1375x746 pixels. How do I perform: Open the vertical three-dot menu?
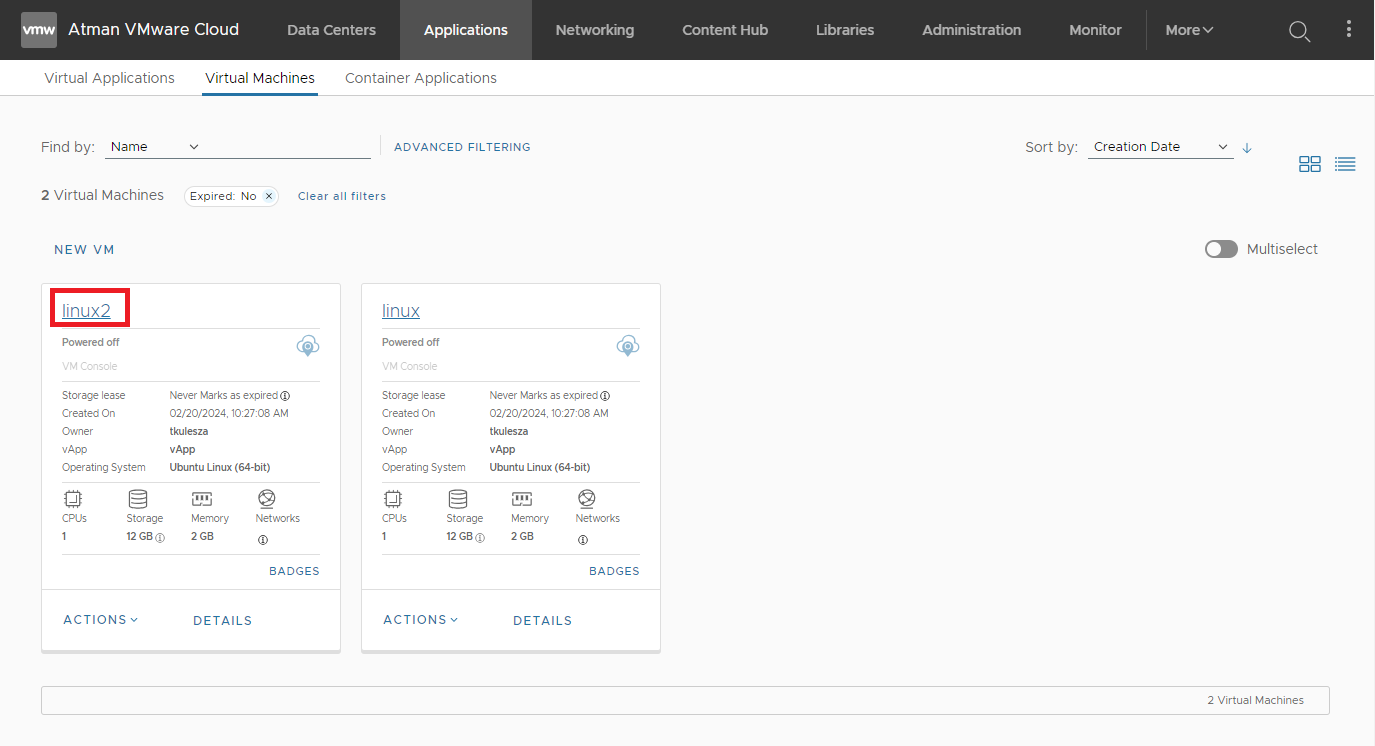pos(1348,30)
